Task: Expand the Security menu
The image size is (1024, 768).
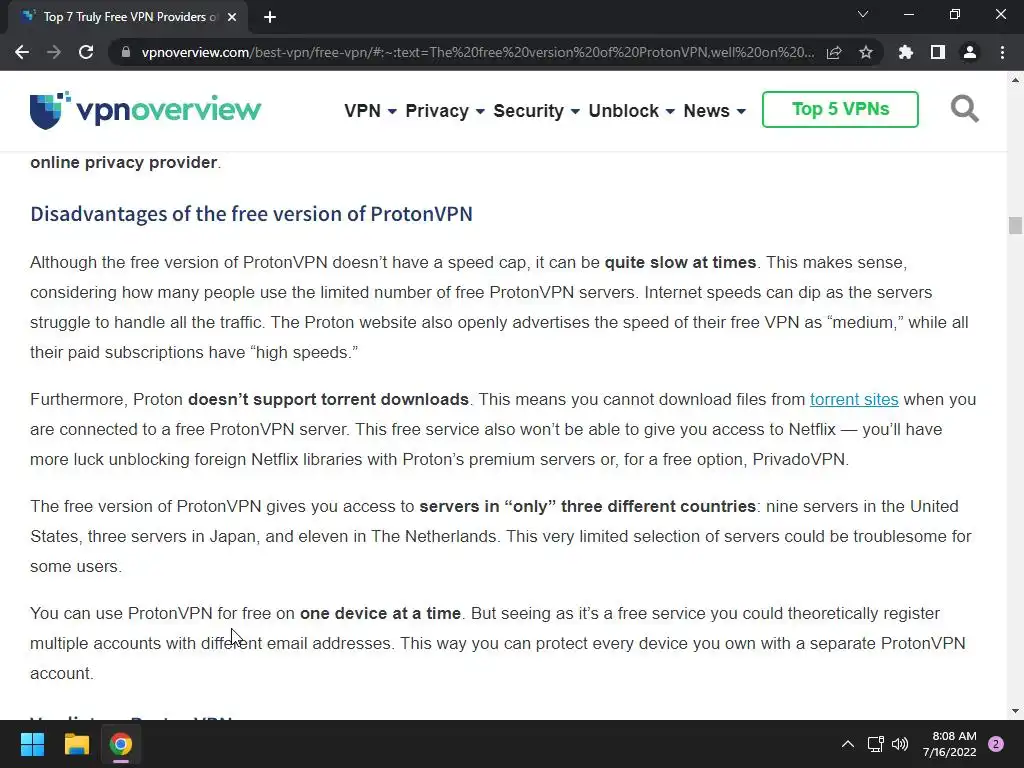Action: coord(536,111)
